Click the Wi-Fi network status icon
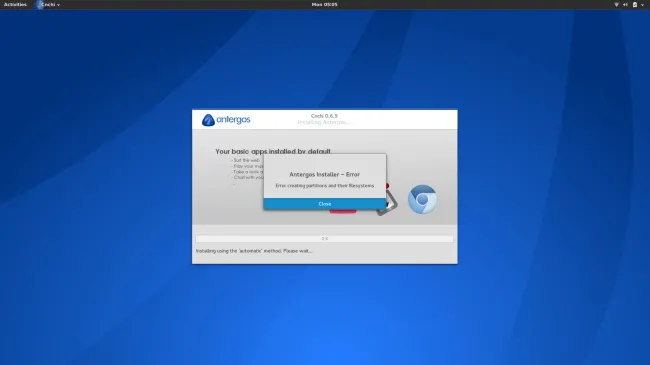 (x=616, y=5)
